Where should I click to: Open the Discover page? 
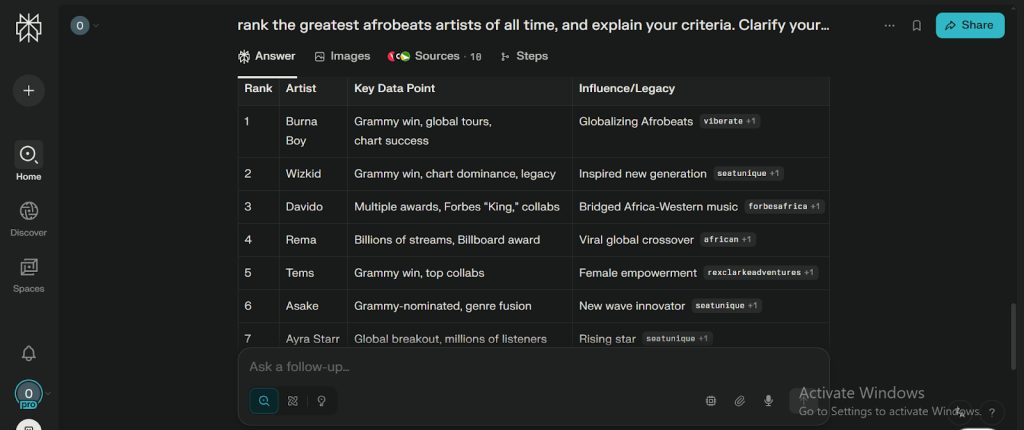(x=29, y=219)
